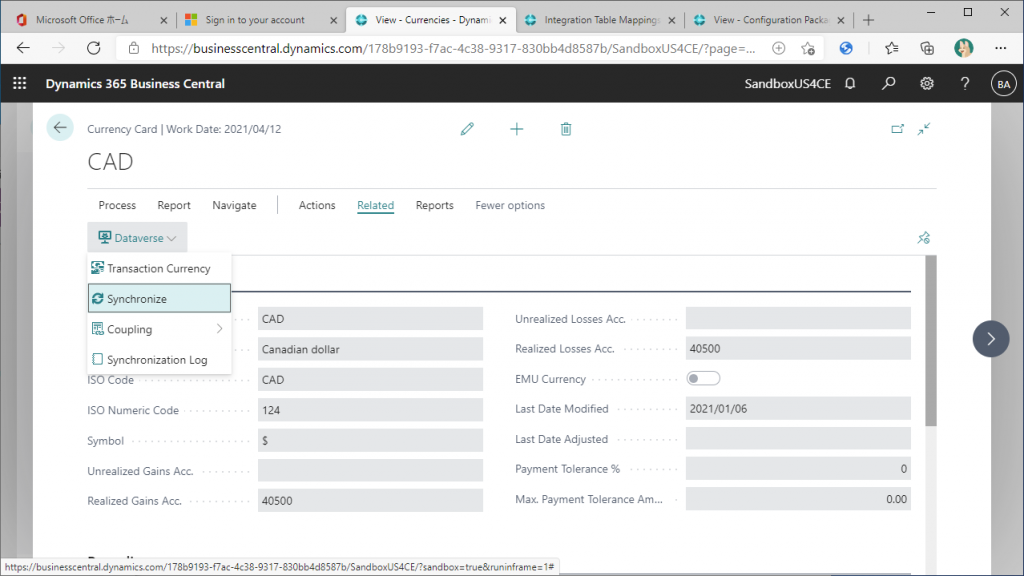This screenshot has width=1024, height=576.
Task: Open the notifications bell icon
Action: (850, 84)
